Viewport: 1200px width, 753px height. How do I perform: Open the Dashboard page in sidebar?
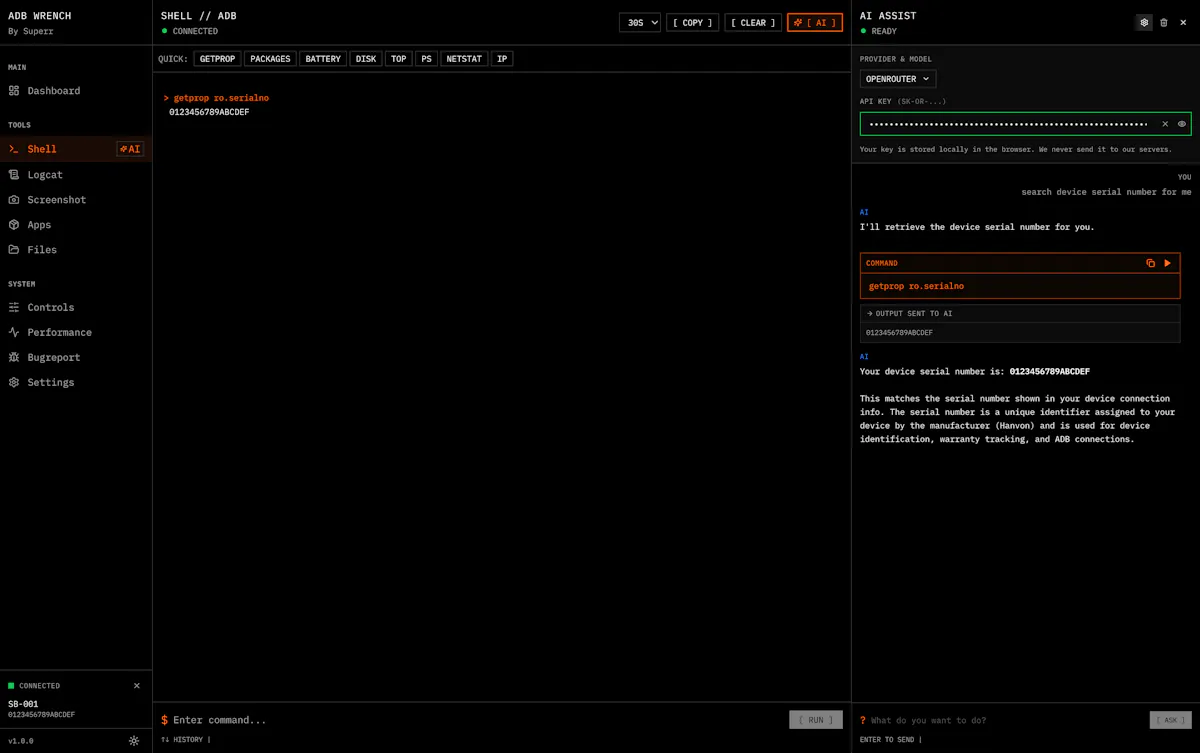[x=76, y=90]
